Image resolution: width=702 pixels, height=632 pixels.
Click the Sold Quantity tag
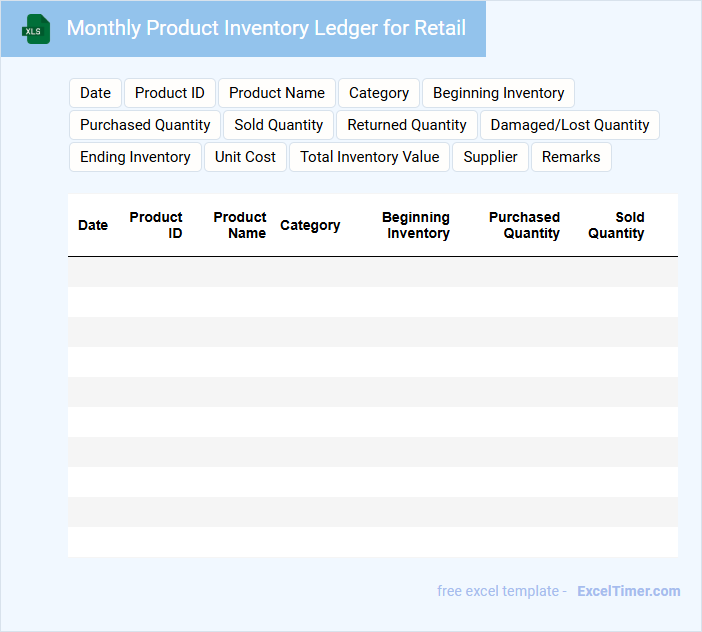[x=279, y=125]
